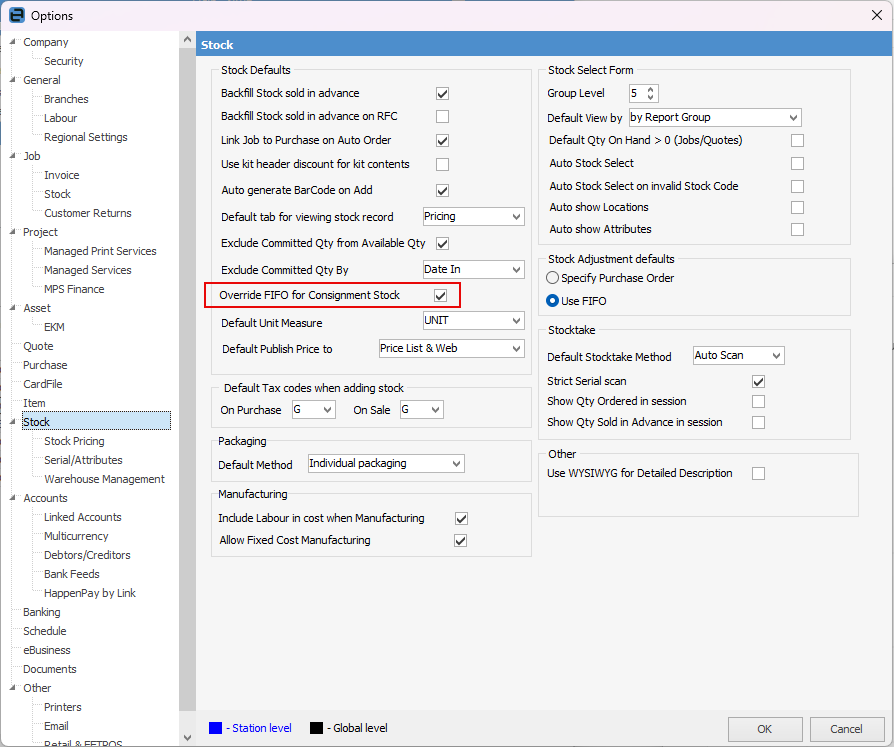
Task: Open the Purchase options page
Action: [x=45, y=365]
